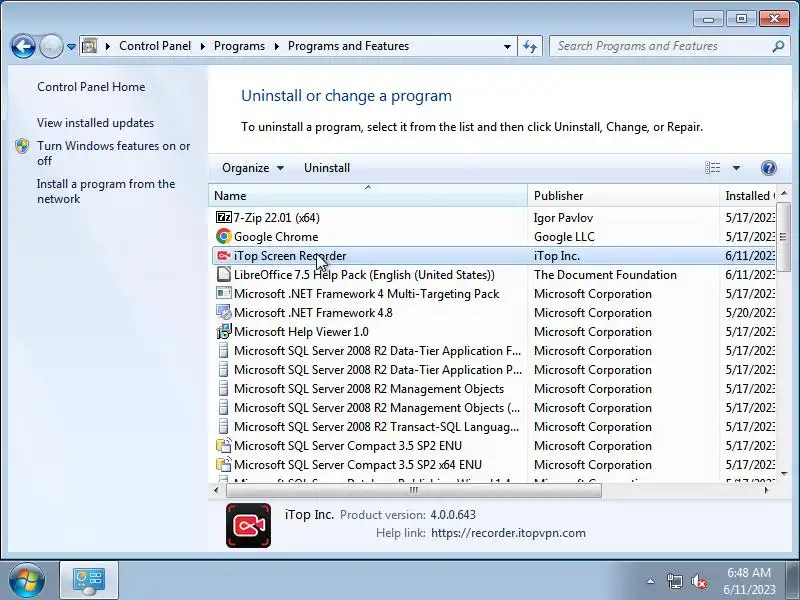Sort by the Publisher column header
The image size is (800, 600).
pos(623,195)
